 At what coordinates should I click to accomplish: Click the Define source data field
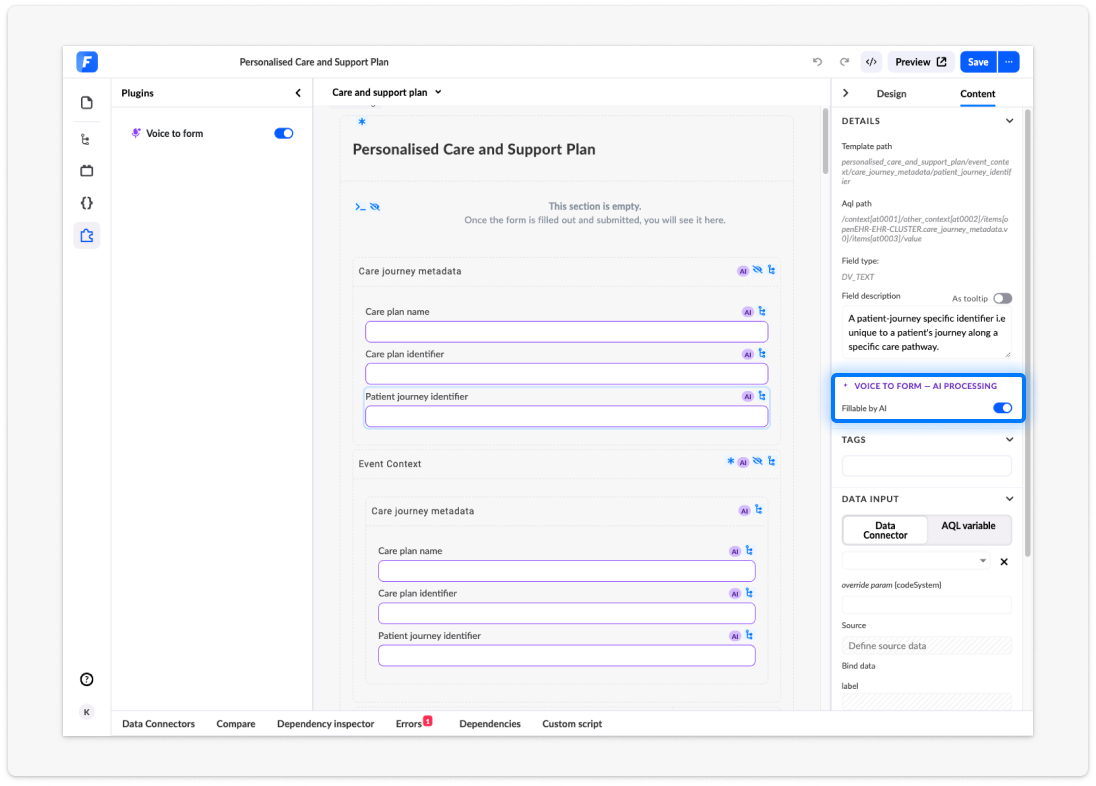click(x=926, y=645)
